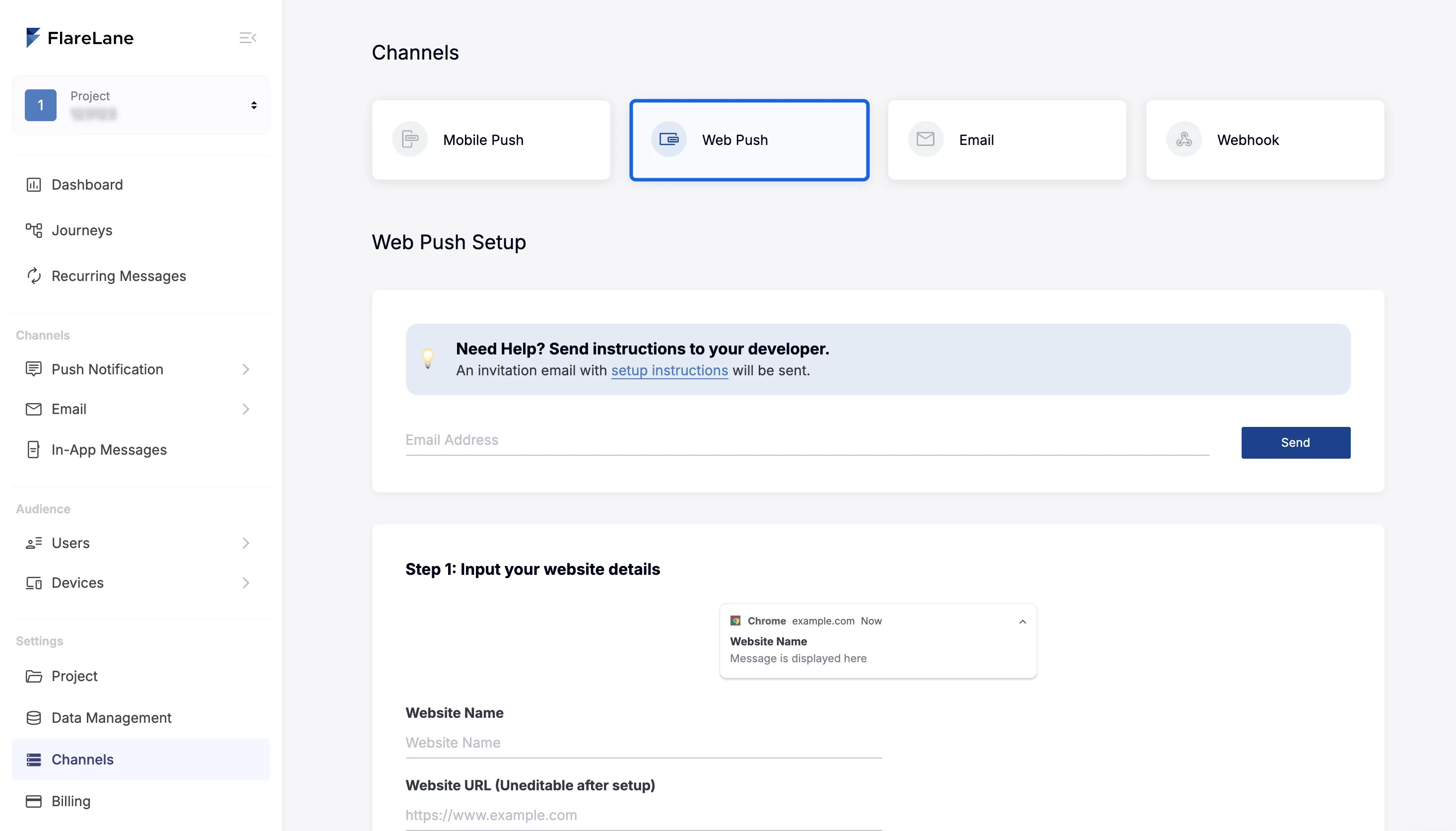The width and height of the screenshot is (1456, 831).
Task: Click 'Message is displayed here' preview text
Action: [x=798, y=658]
